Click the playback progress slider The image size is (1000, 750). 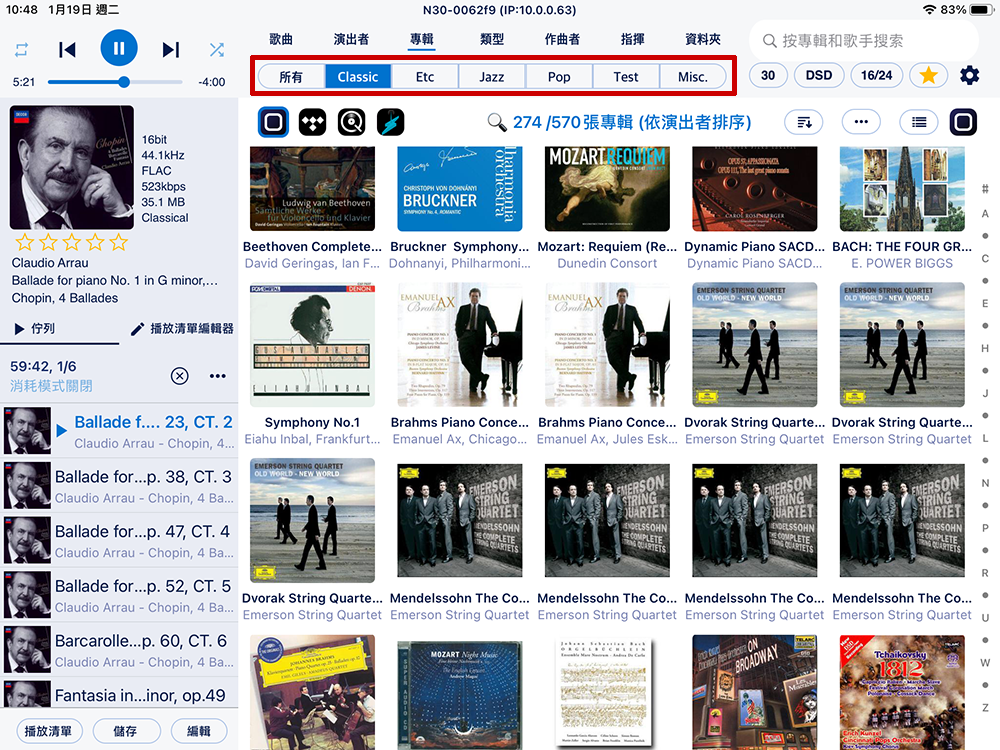pyautogui.click(x=115, y=82)
